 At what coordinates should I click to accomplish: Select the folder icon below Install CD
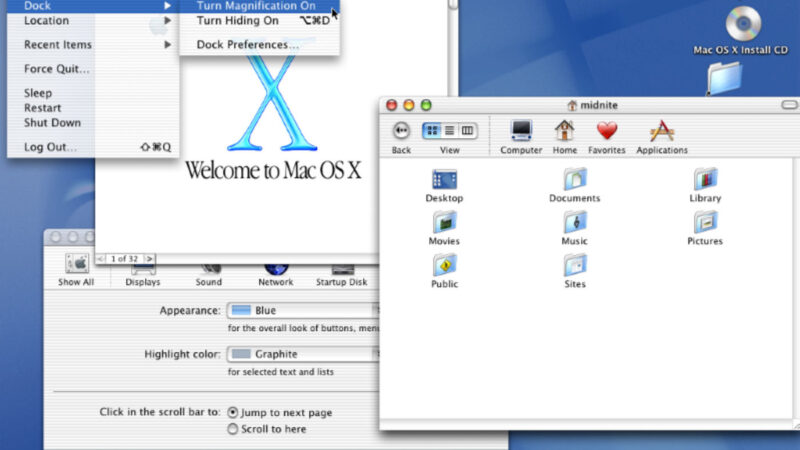[724, 78]
